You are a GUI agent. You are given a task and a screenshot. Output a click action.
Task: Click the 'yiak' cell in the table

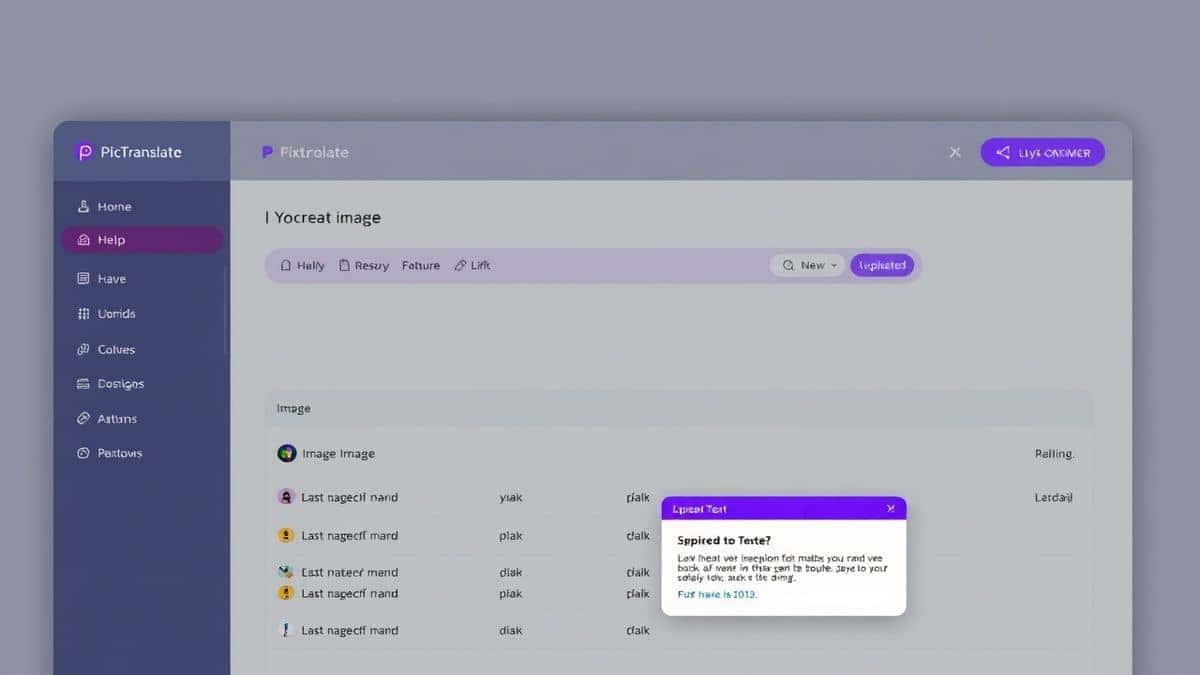coord(511,497)
